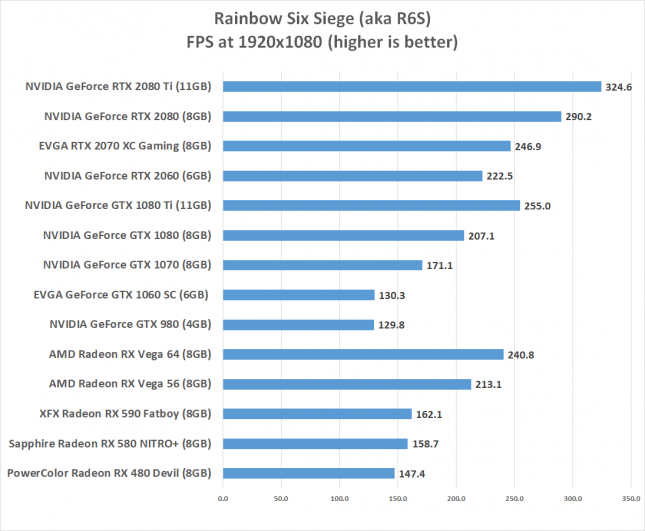The width and height of the screenshot is (645, 531).
Task: Click the axis tick label 50.0
Action: pyautogui.click(x=281, y=499)
